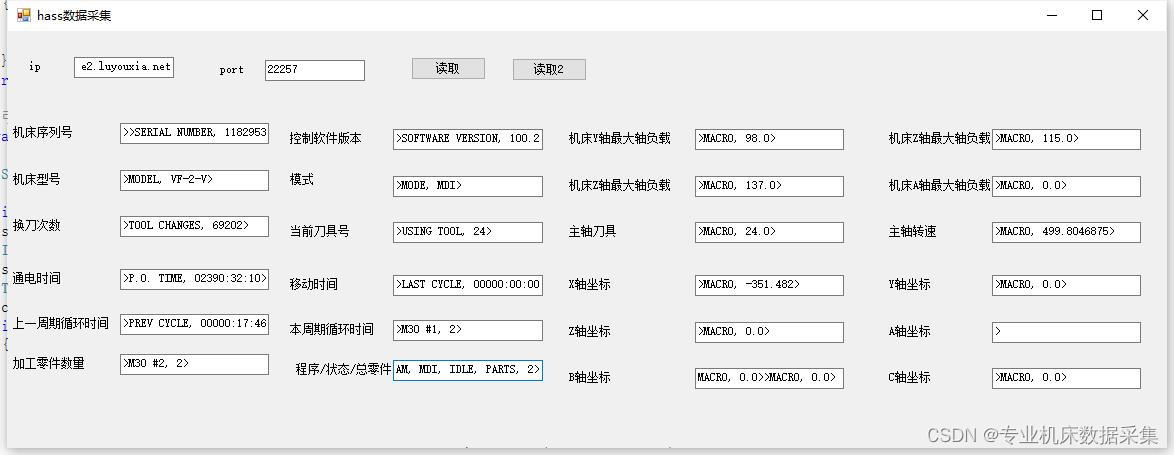Click the '机床Y轴最大轴负载' label
1174x455 pixels.
[620, 138]
